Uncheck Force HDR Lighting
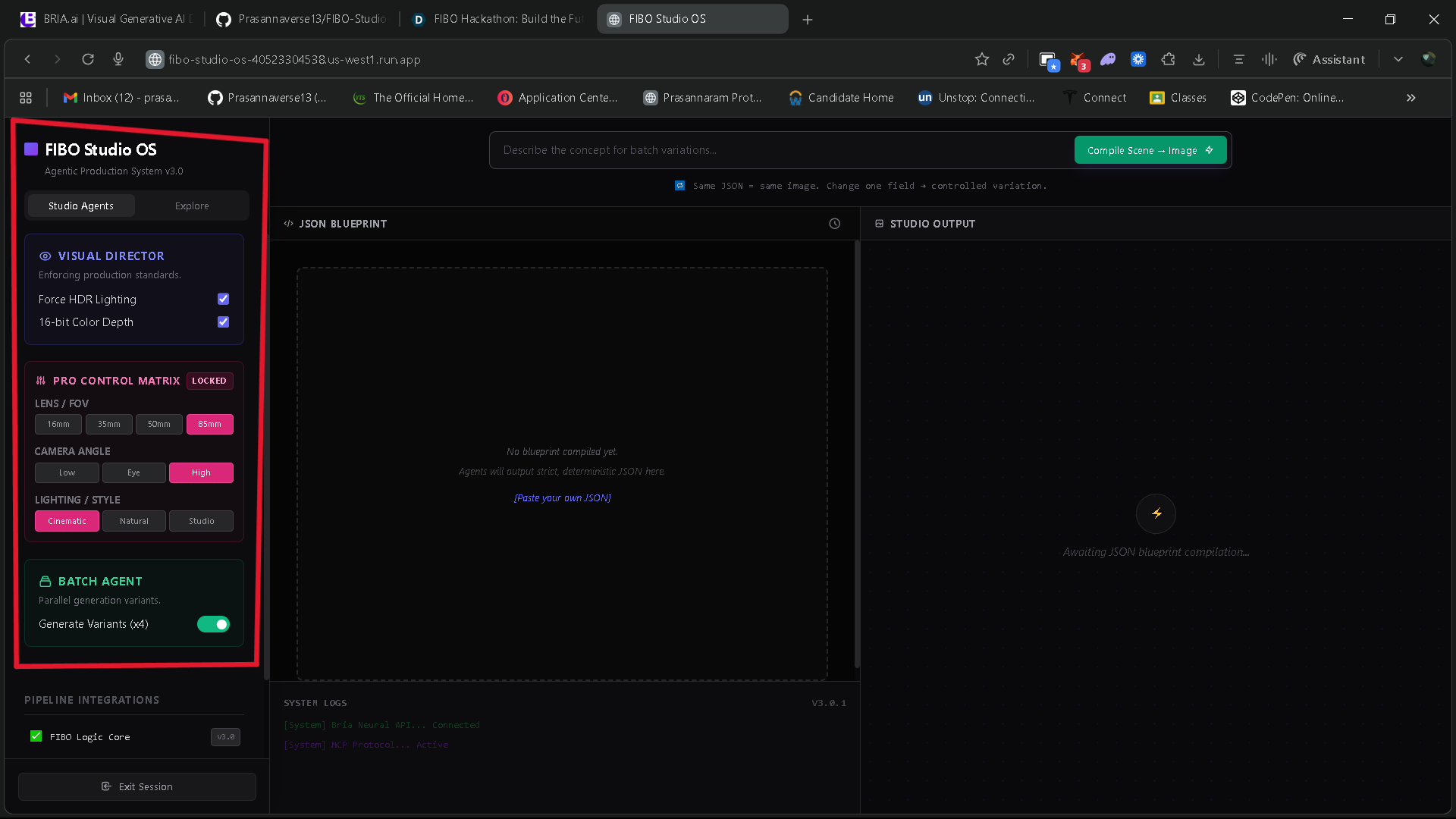The height and width of the screenshot is (819, 1456). pos(223,299)
